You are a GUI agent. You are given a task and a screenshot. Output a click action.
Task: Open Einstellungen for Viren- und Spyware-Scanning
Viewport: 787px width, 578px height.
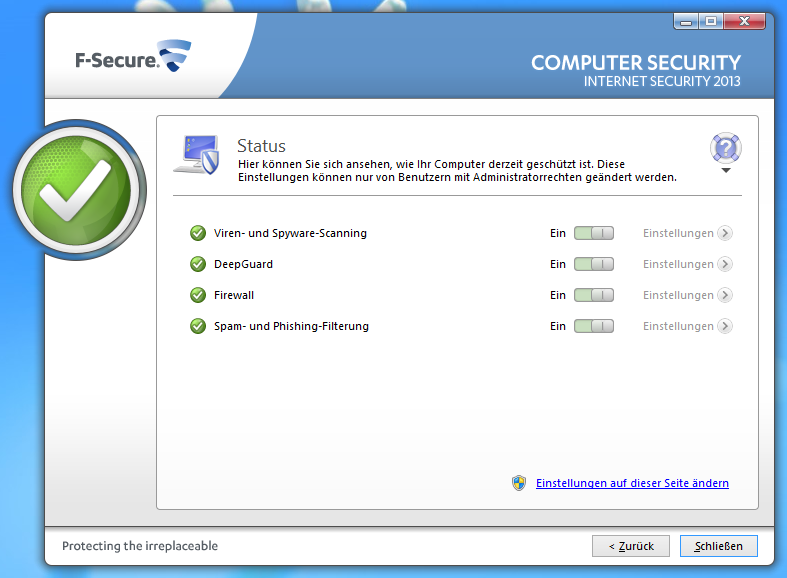pos(678,233)
